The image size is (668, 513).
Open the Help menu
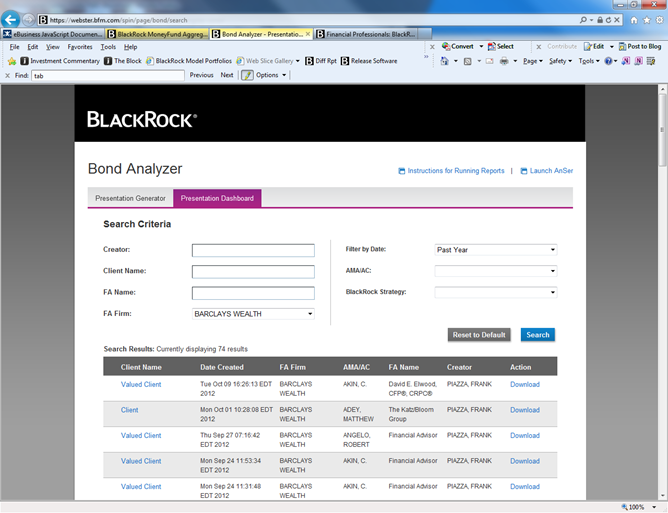click(130, 47)
